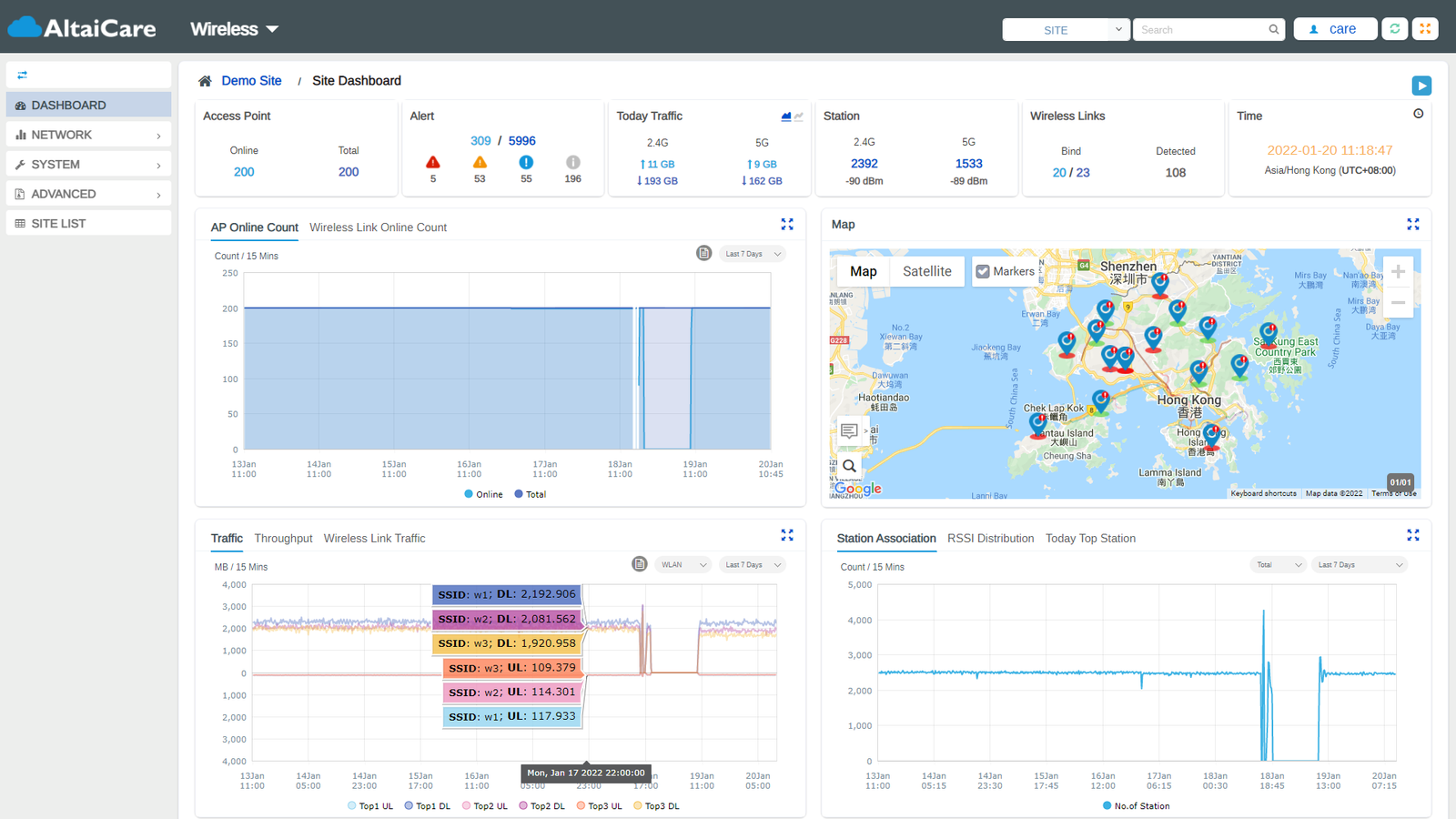Click the orange fullscreen icon in top bar
The image size is (1456, 819).
point(1425,29)
